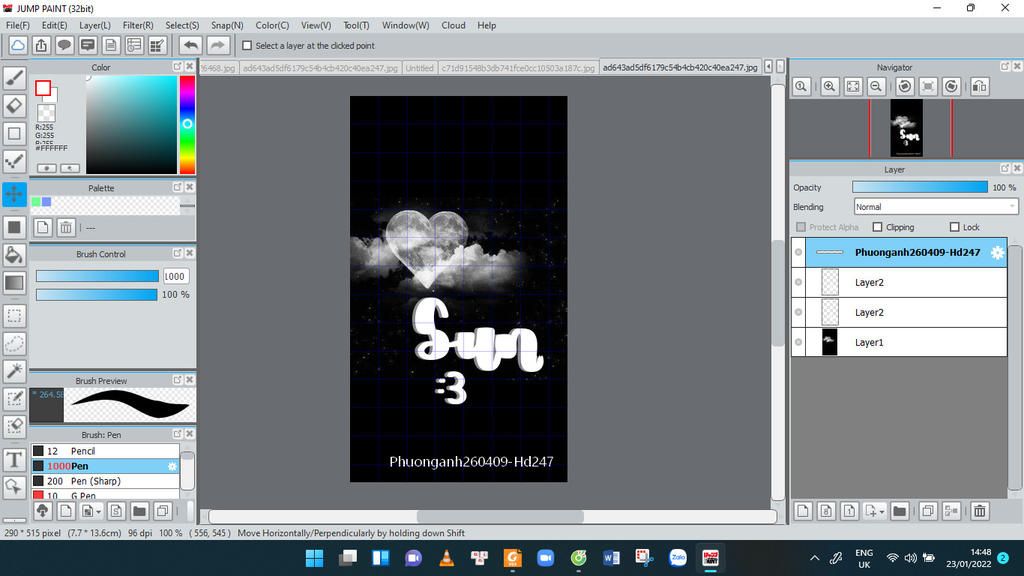This screenshot has width=1024, height=576.
Task: Open Microsoft Word from taskbar
Action: pyautogui.click(x=611, y=558)
